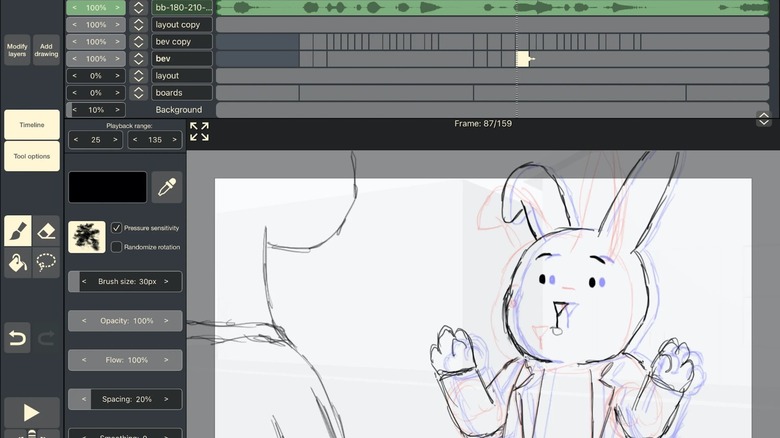Select the layout copy layer
This screenshot has height=438, width=780.
(182, 25)
